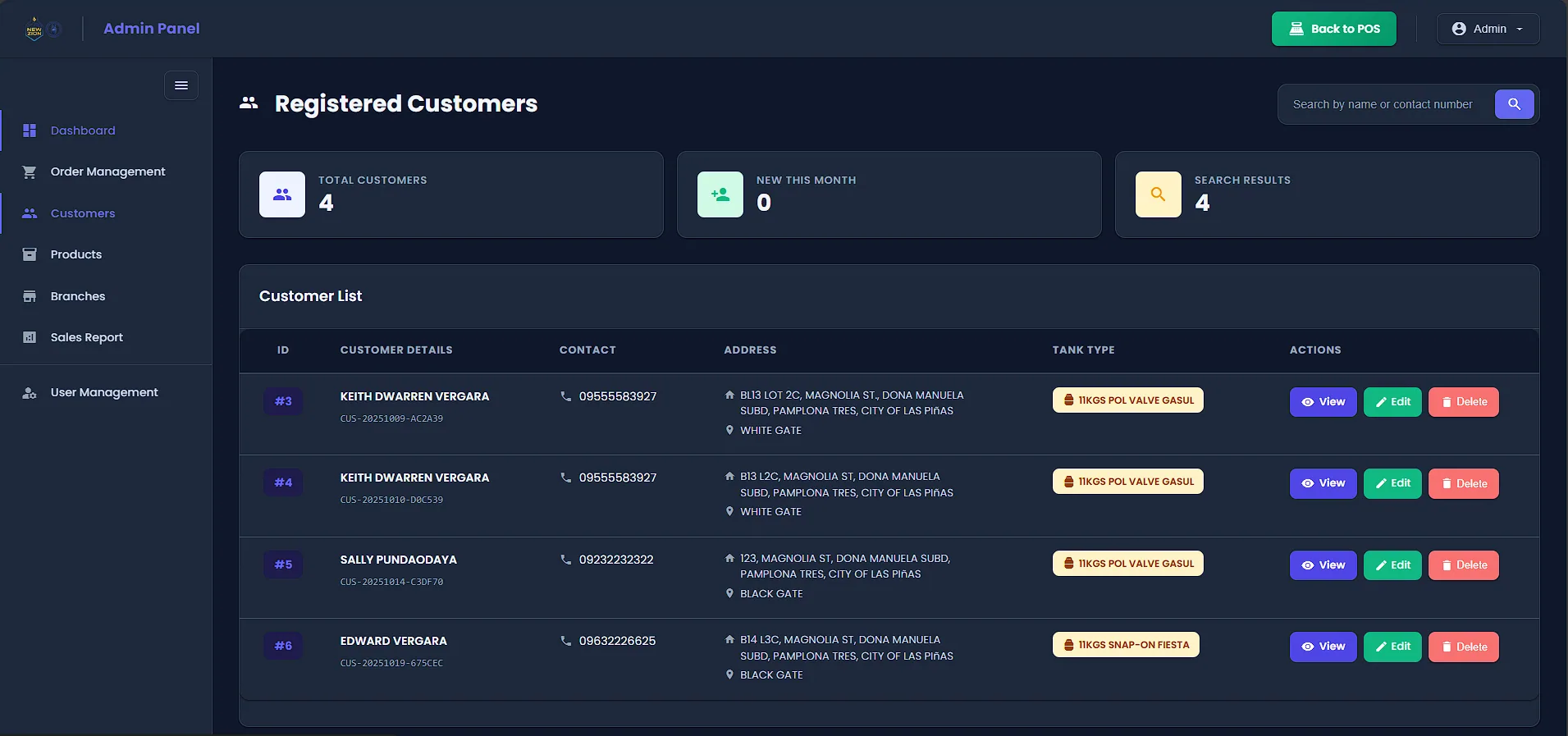Click phone icon beside 09232232322
Image resolution: width=1568 pixels, height=736 pixels.
tap(565, 560)
